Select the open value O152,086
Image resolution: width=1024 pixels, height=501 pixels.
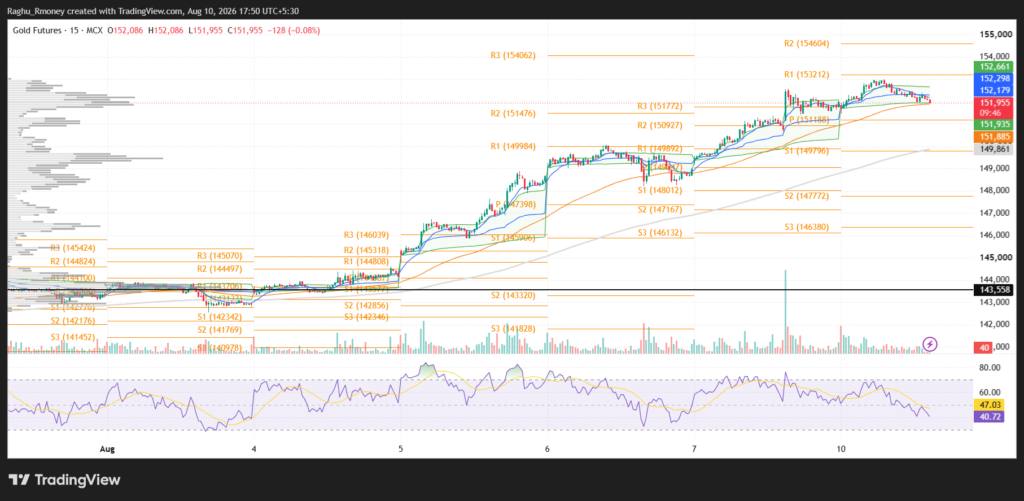pos(126,31)
